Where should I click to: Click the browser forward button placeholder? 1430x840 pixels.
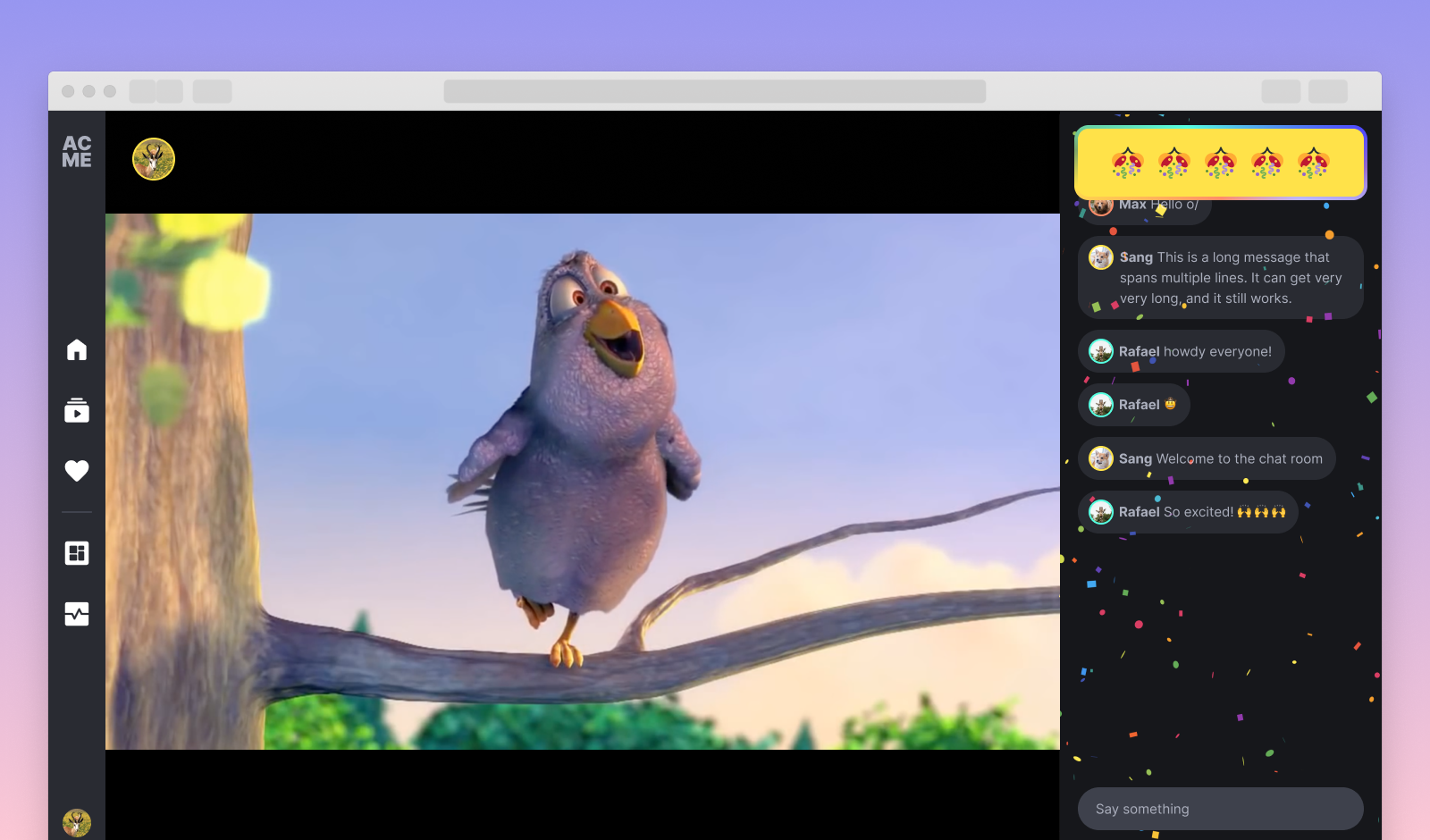170,91
